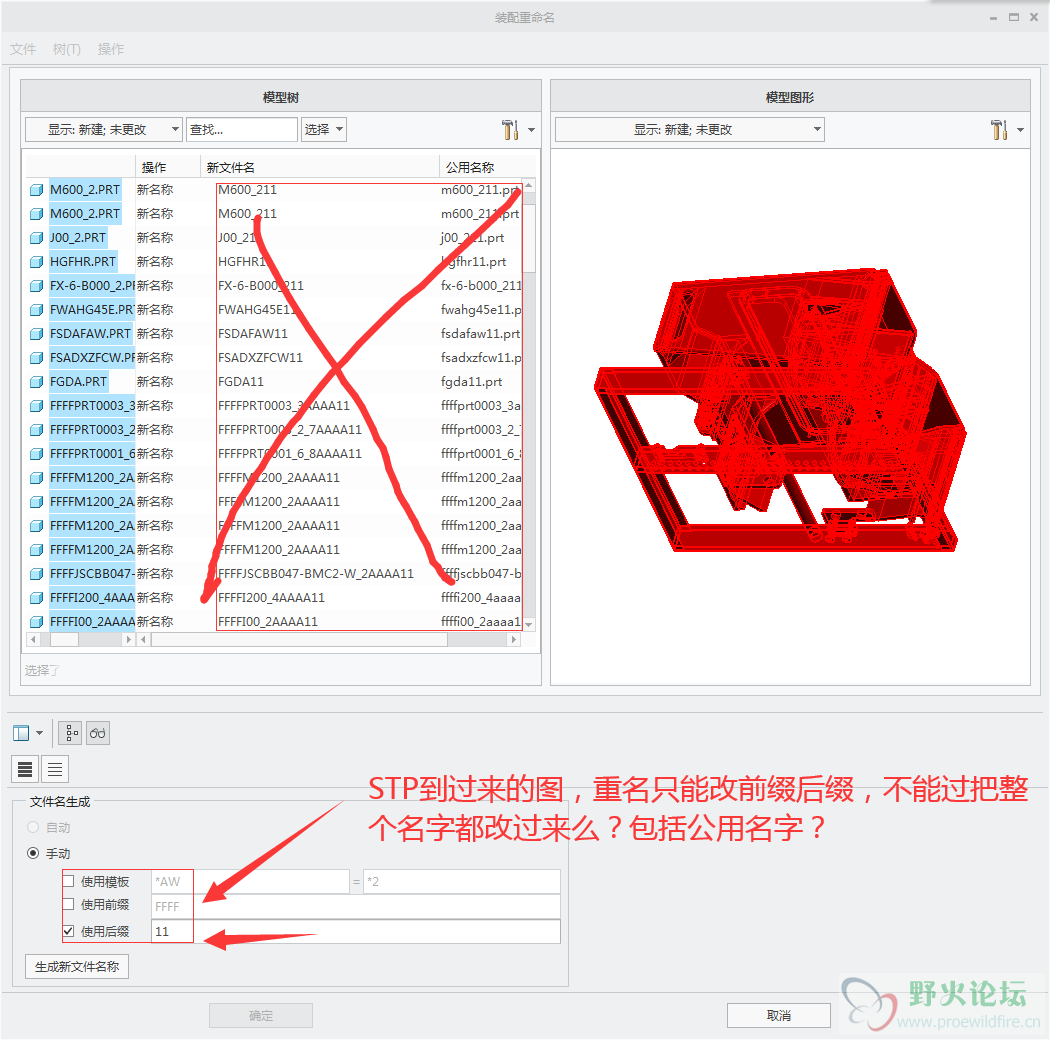Expand arrow beside model graphics hammer icon
The image size is (1050, 1040).
point(1021,131)
